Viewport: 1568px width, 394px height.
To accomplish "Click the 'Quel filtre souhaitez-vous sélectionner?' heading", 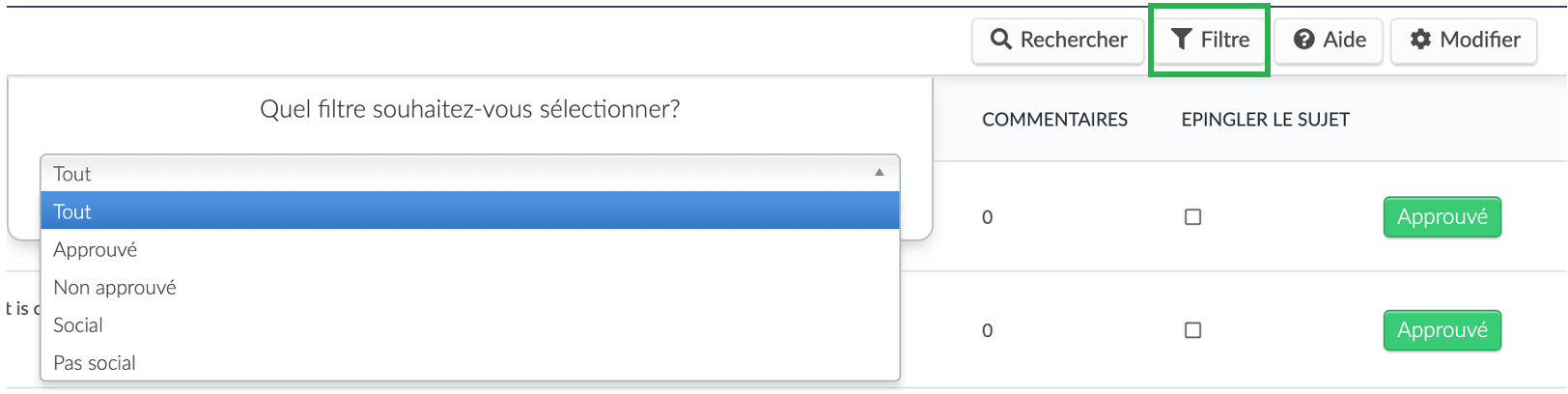I will coord(470,109).
